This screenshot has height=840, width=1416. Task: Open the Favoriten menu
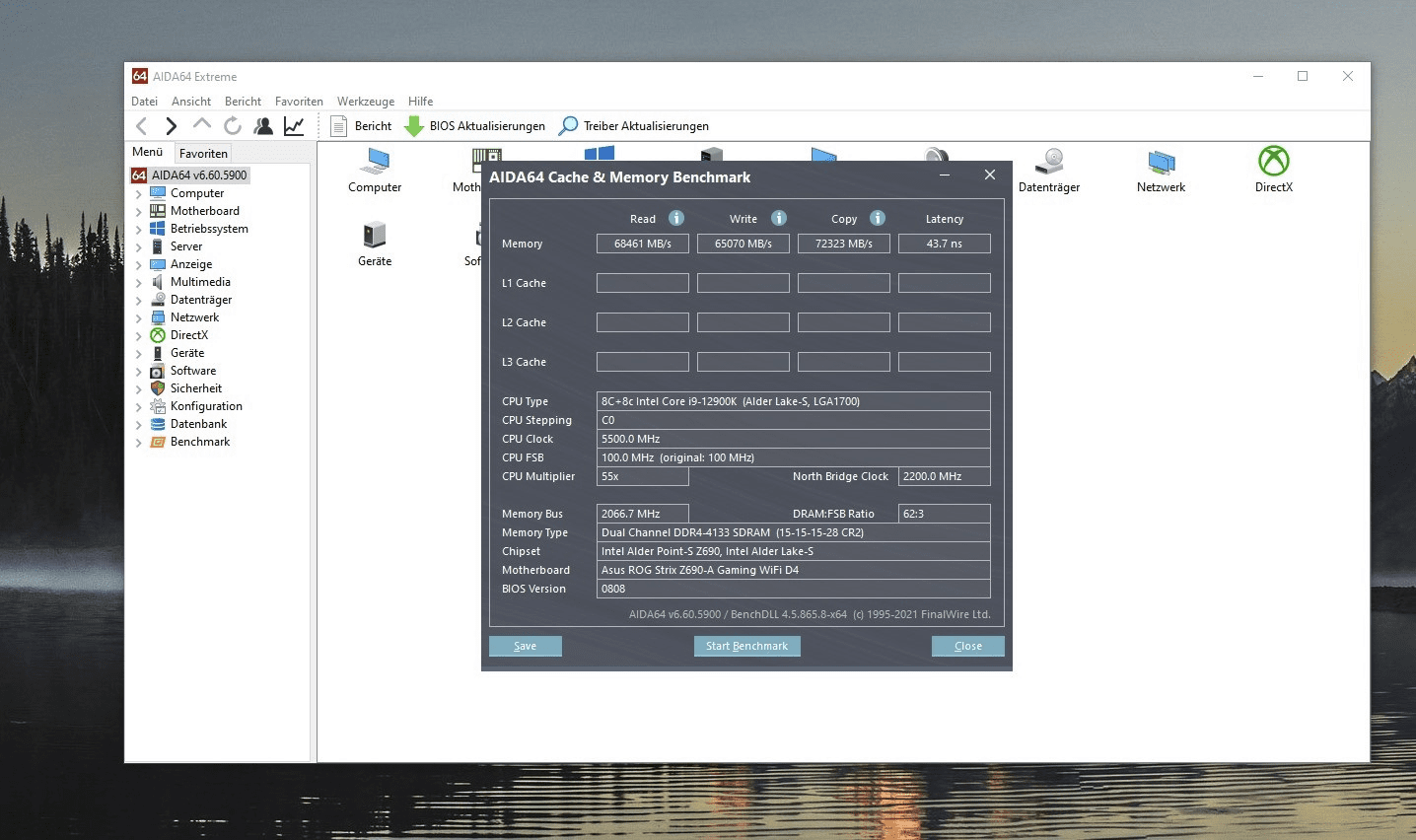[299, 102]
